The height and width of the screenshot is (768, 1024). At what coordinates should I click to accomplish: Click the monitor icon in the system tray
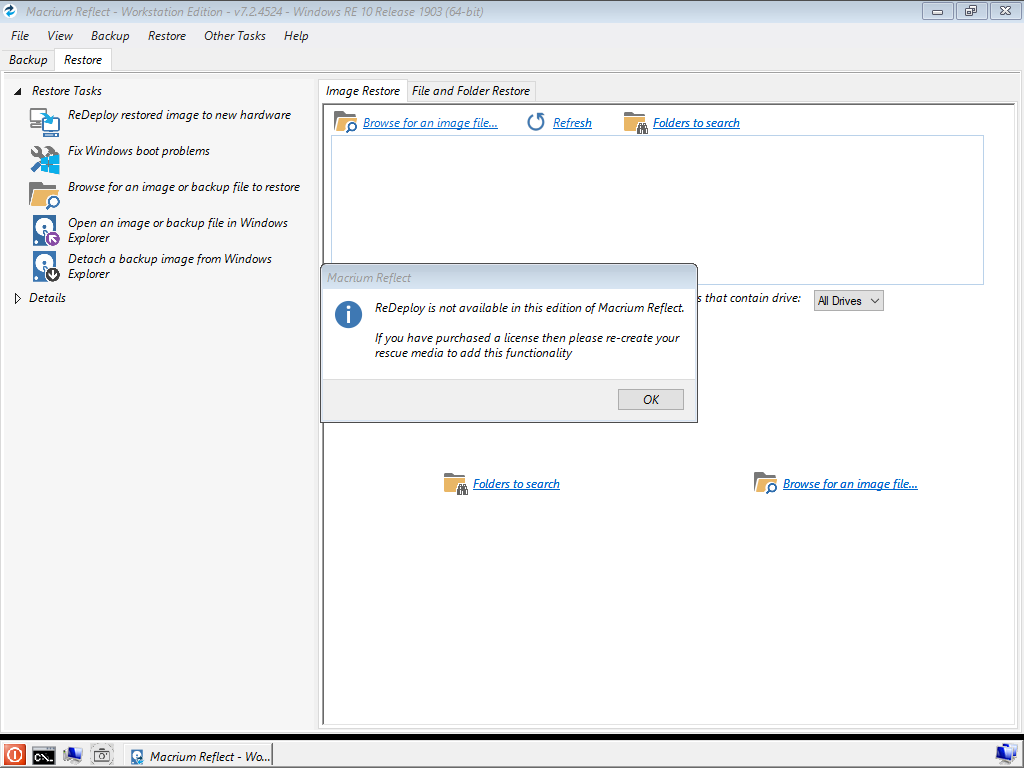click(x=1006, y=755)
